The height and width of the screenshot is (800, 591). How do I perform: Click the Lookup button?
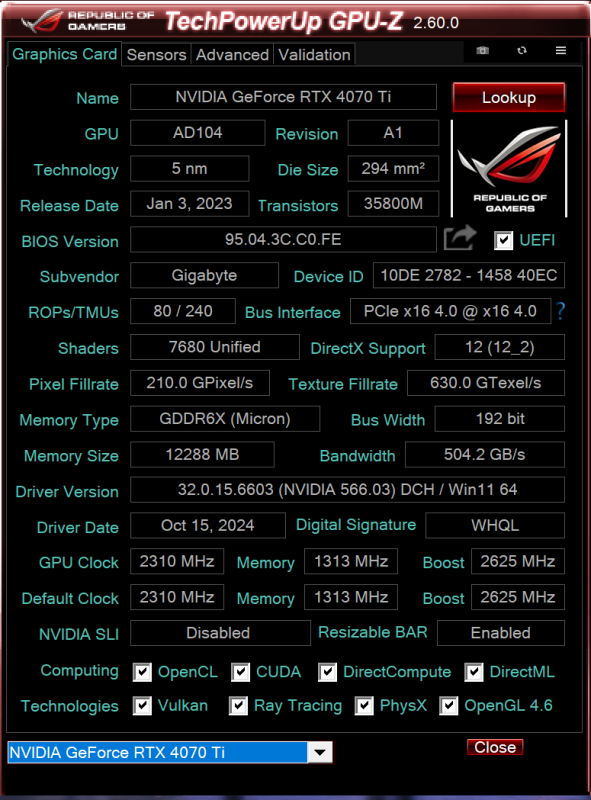(509, 97)
